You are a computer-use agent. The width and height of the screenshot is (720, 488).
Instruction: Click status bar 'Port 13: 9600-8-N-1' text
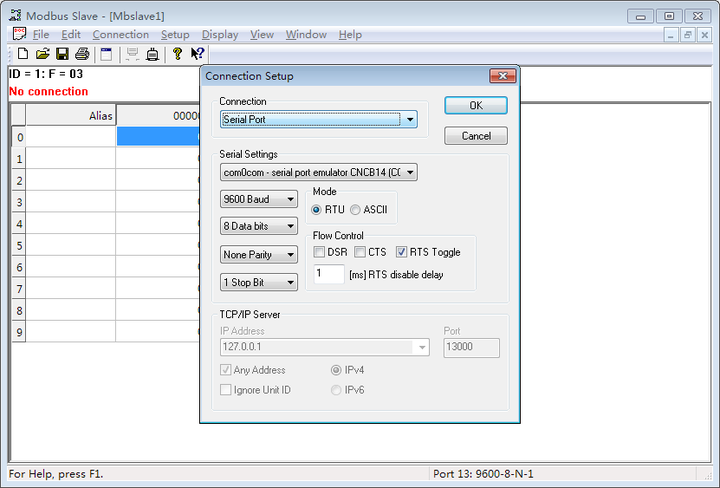(483, 474)
